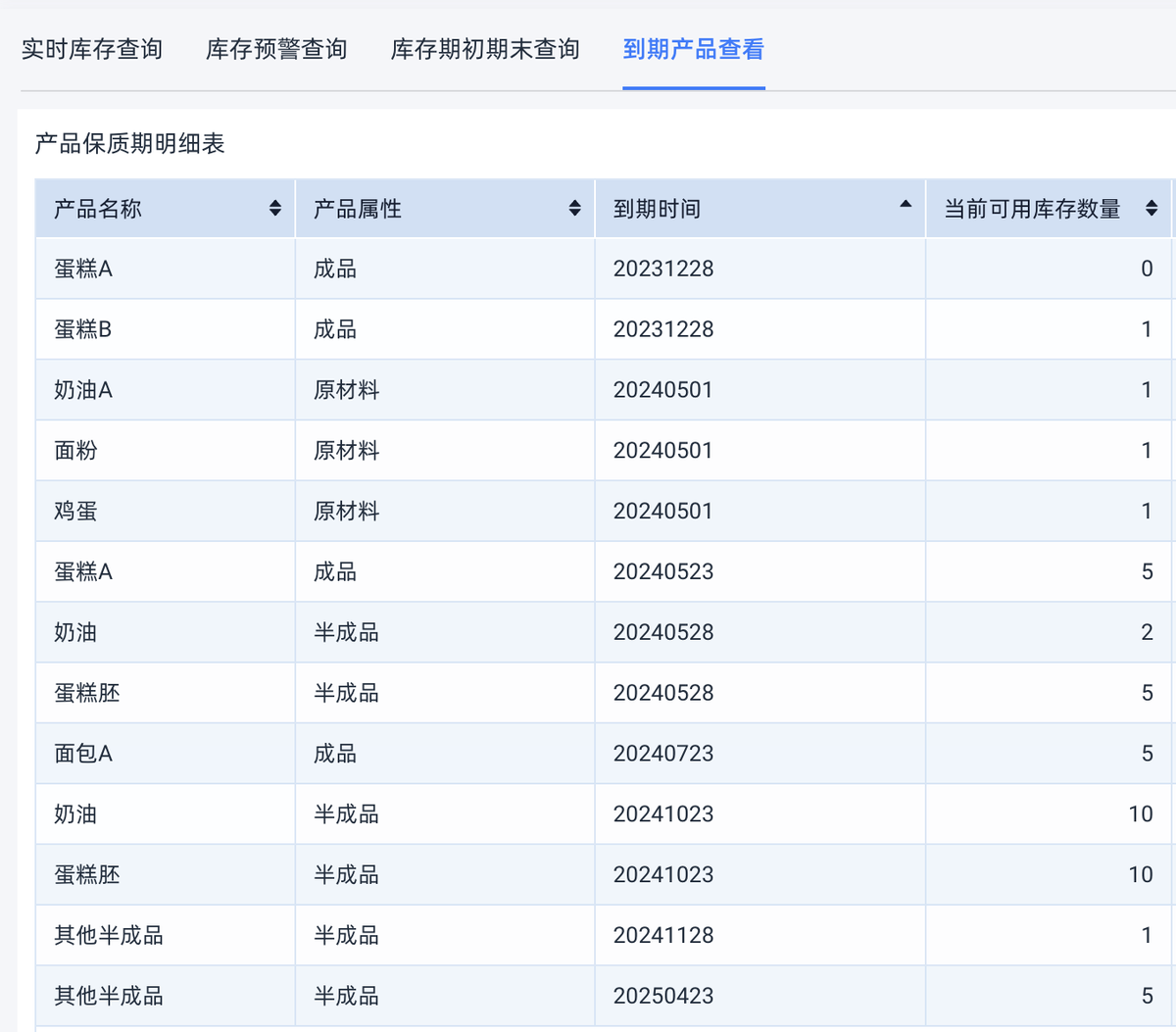Click sort arrows on 产品属性 header

tap(574, 209)
